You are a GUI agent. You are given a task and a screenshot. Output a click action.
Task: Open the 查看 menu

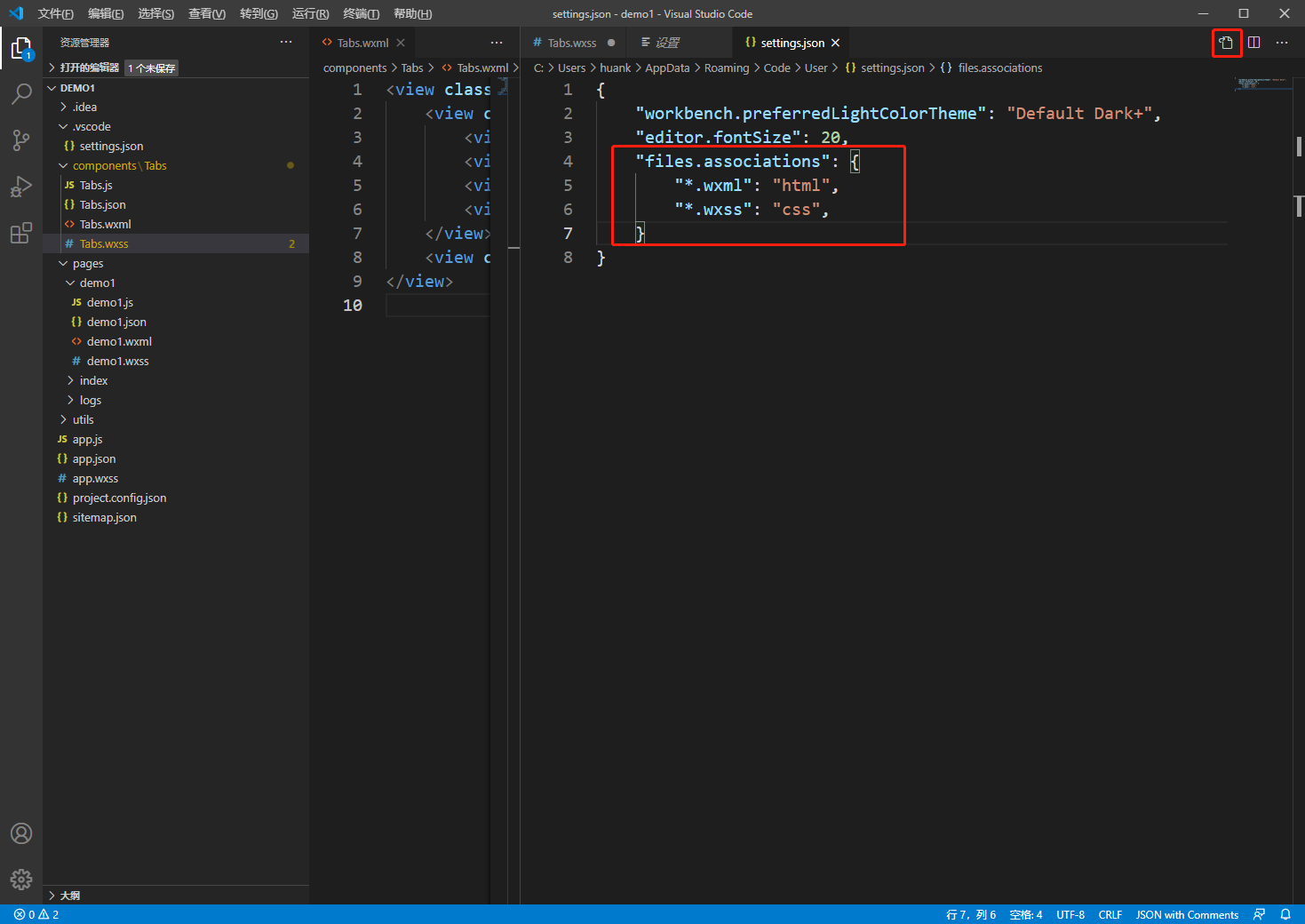[x=206, y=13]
